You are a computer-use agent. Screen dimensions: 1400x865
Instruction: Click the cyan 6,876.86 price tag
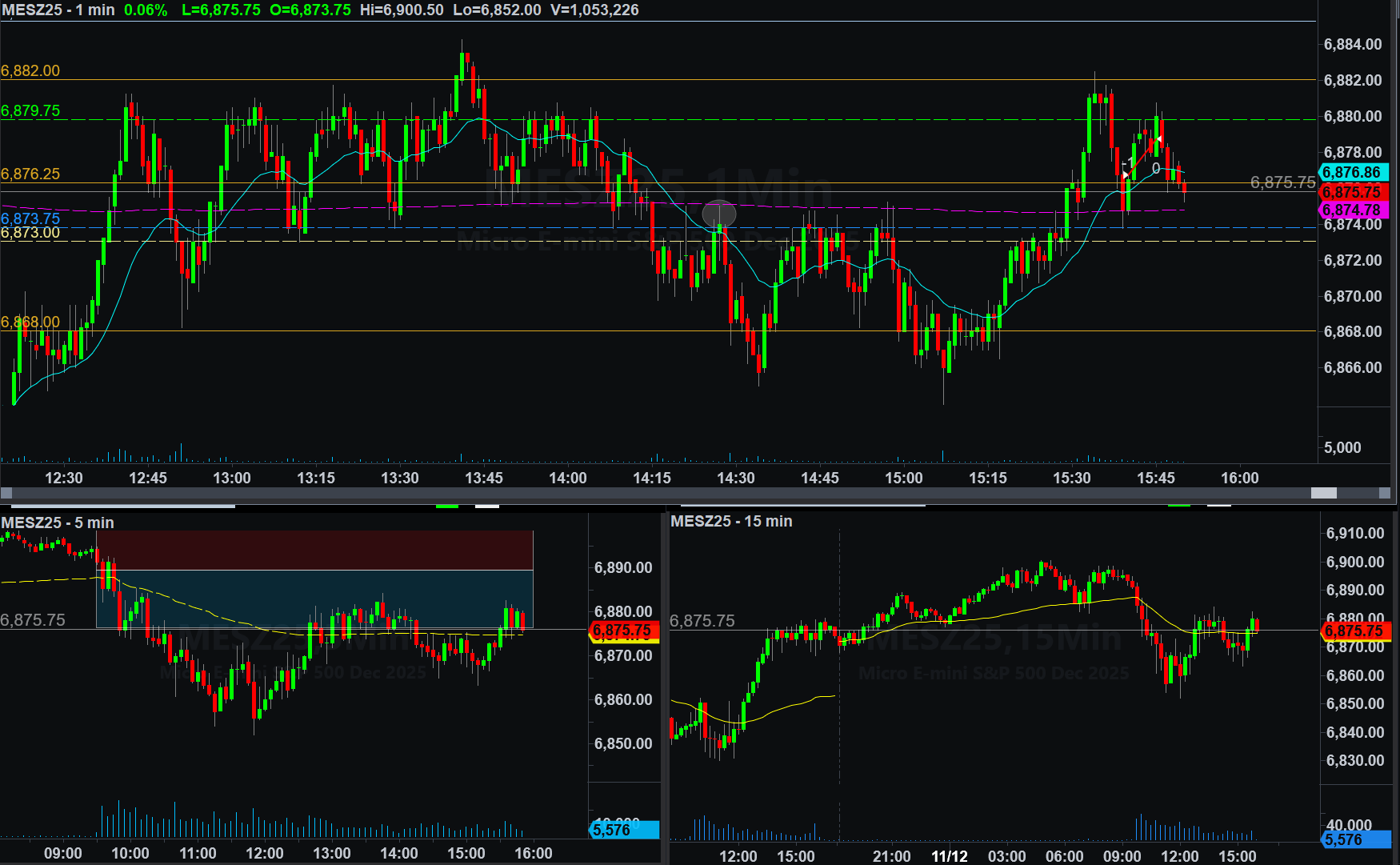coord(1352,172)
